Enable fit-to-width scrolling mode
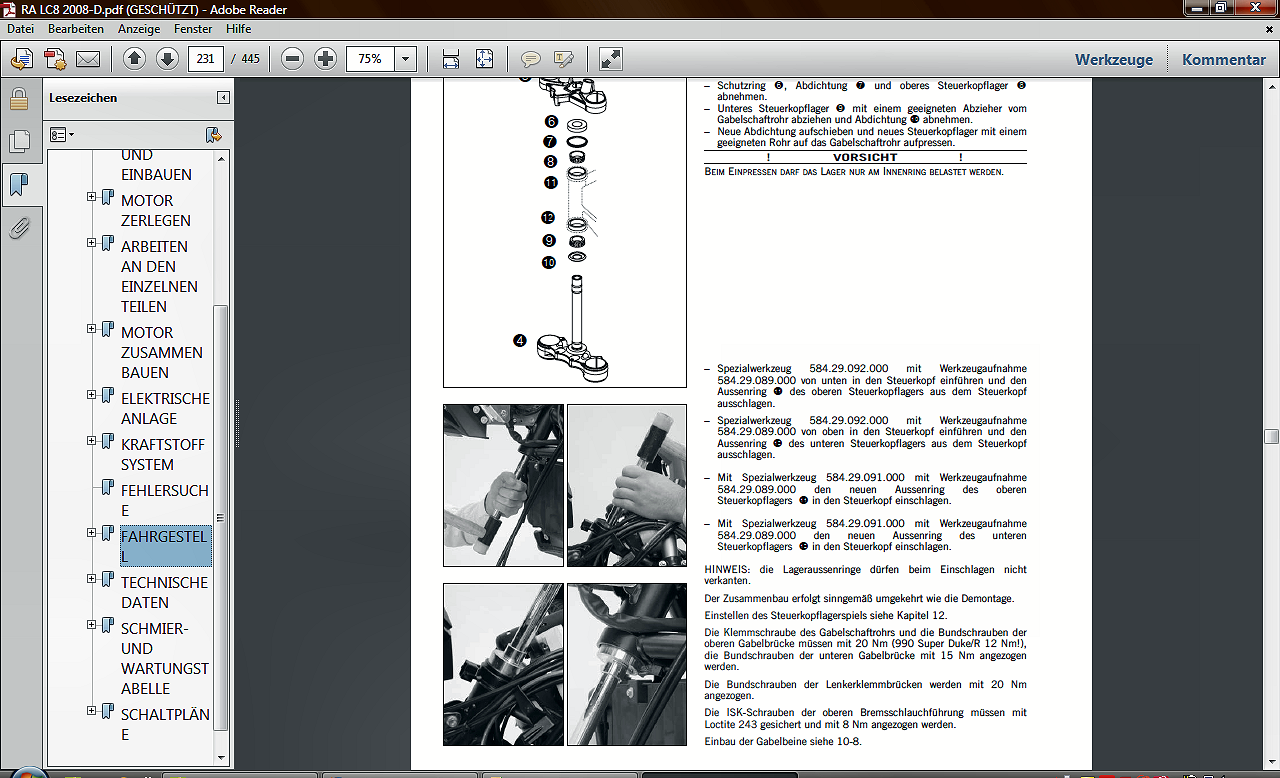This screenshot has width=1280, height=778. (x=451, y=59)
